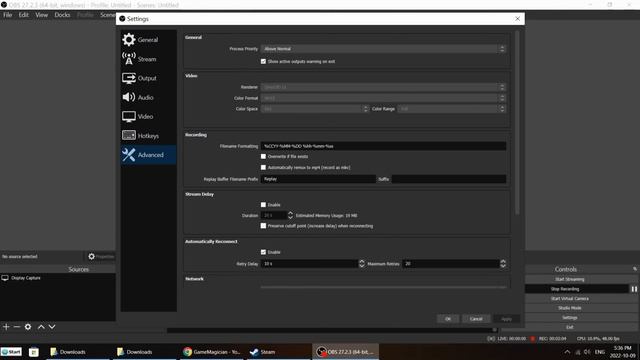The image size is (640, 360).
Task: Click the Stream Delay Duration stepper arrows
Action: point(290,215)
